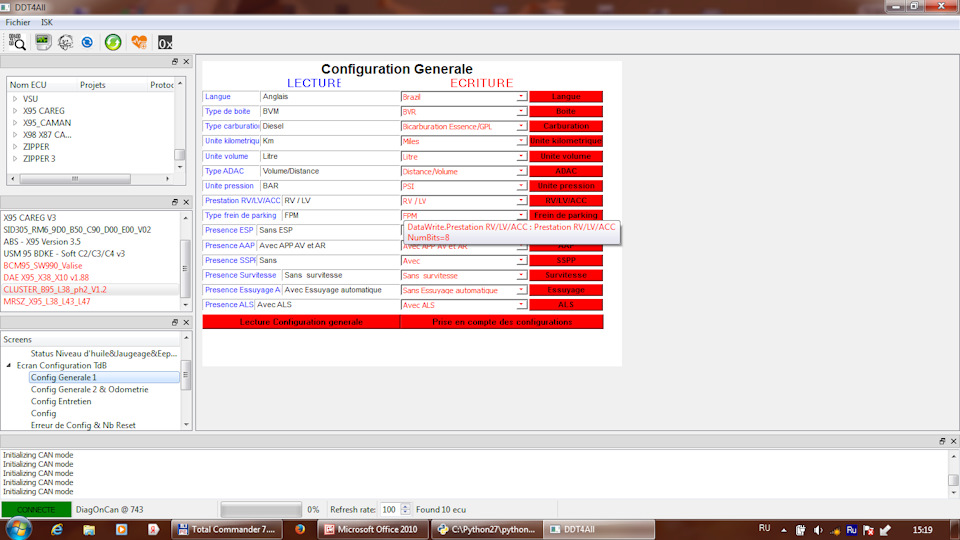Open Firefox from the Windows taskbar
The width and height of the screenshot is (960, 540).
pos(299,529)
